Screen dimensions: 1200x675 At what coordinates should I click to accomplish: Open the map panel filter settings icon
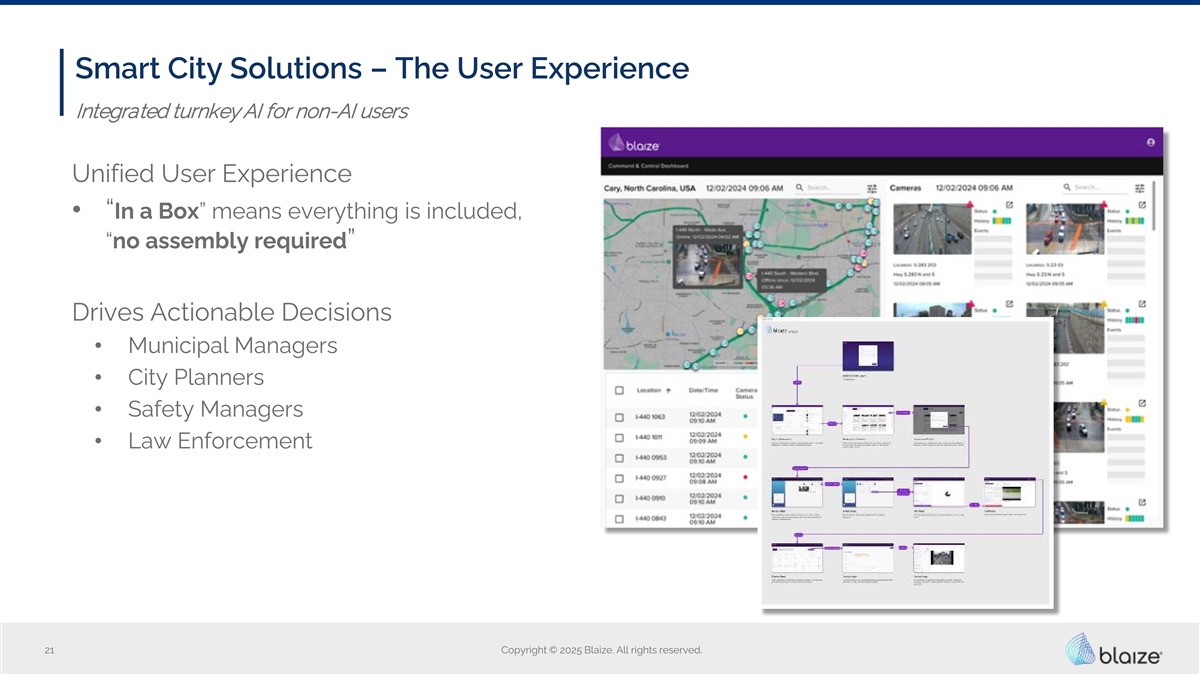[x=872, y=188]
